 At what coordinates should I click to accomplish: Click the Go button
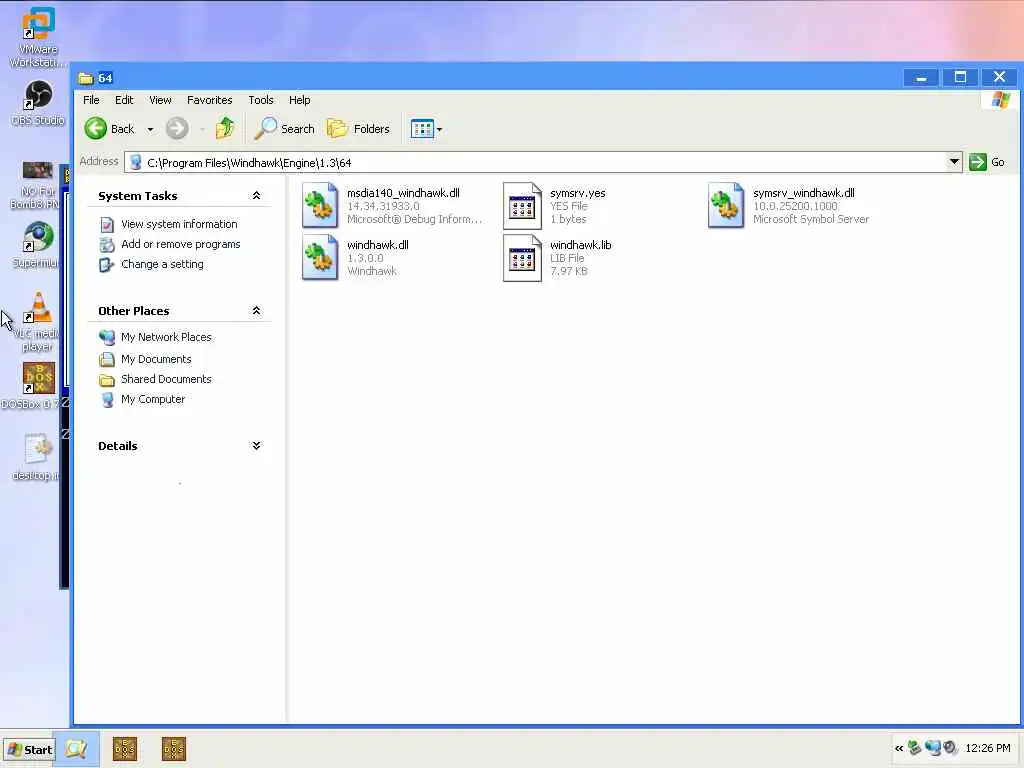pyautogui.click(x=987, y=162)
